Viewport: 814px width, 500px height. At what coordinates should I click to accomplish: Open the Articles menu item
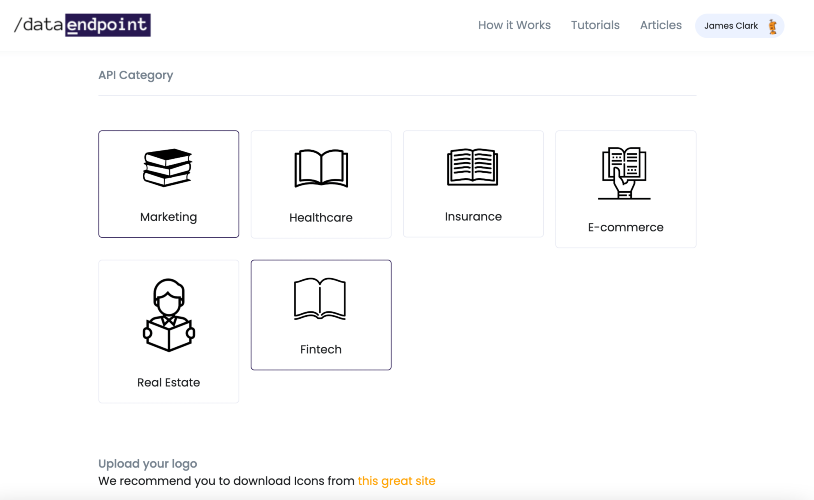click(x=661, y=25)
